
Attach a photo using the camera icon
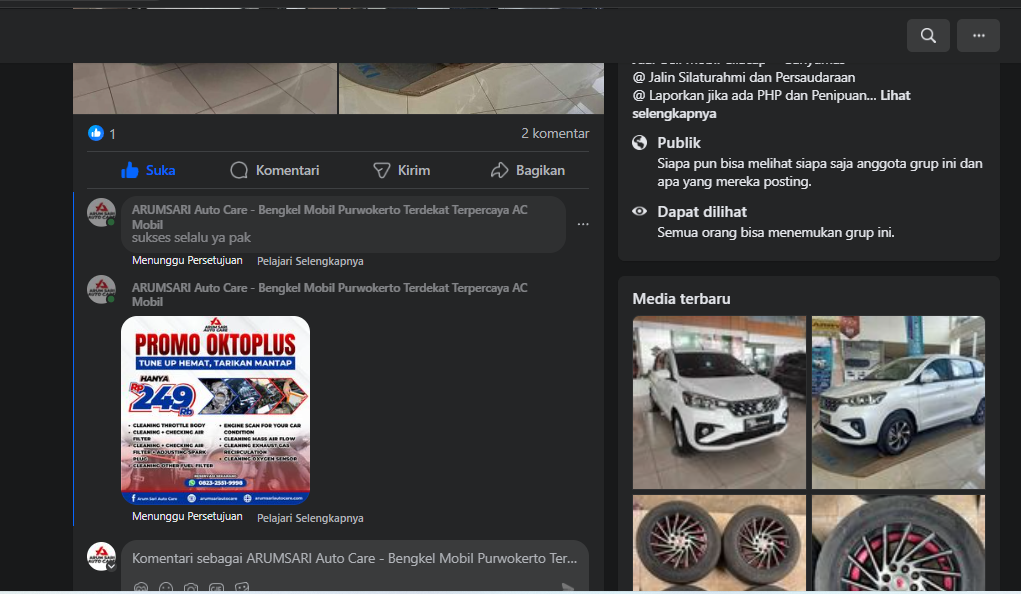click(x=191, y=588)
